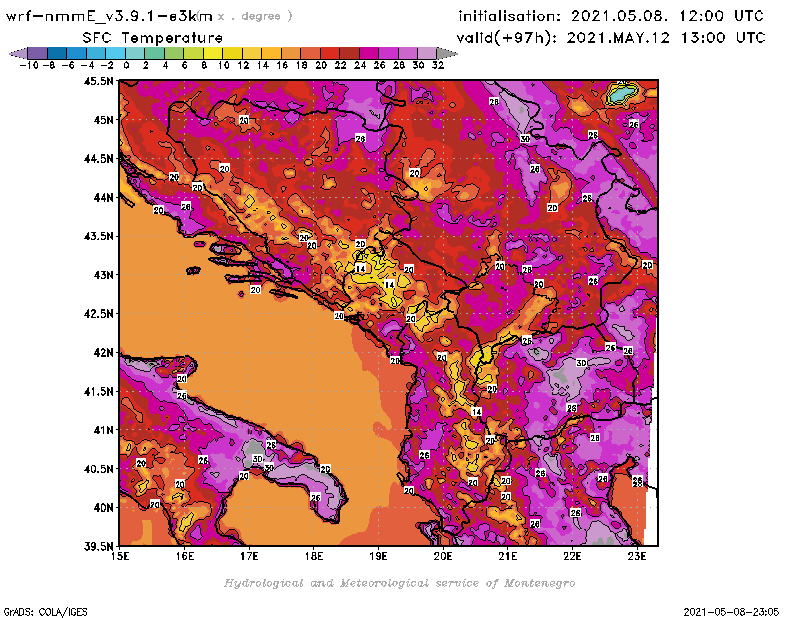Pick the legend swatch between -4 and -2
800x618 pixels.
(x=96, y=53)
